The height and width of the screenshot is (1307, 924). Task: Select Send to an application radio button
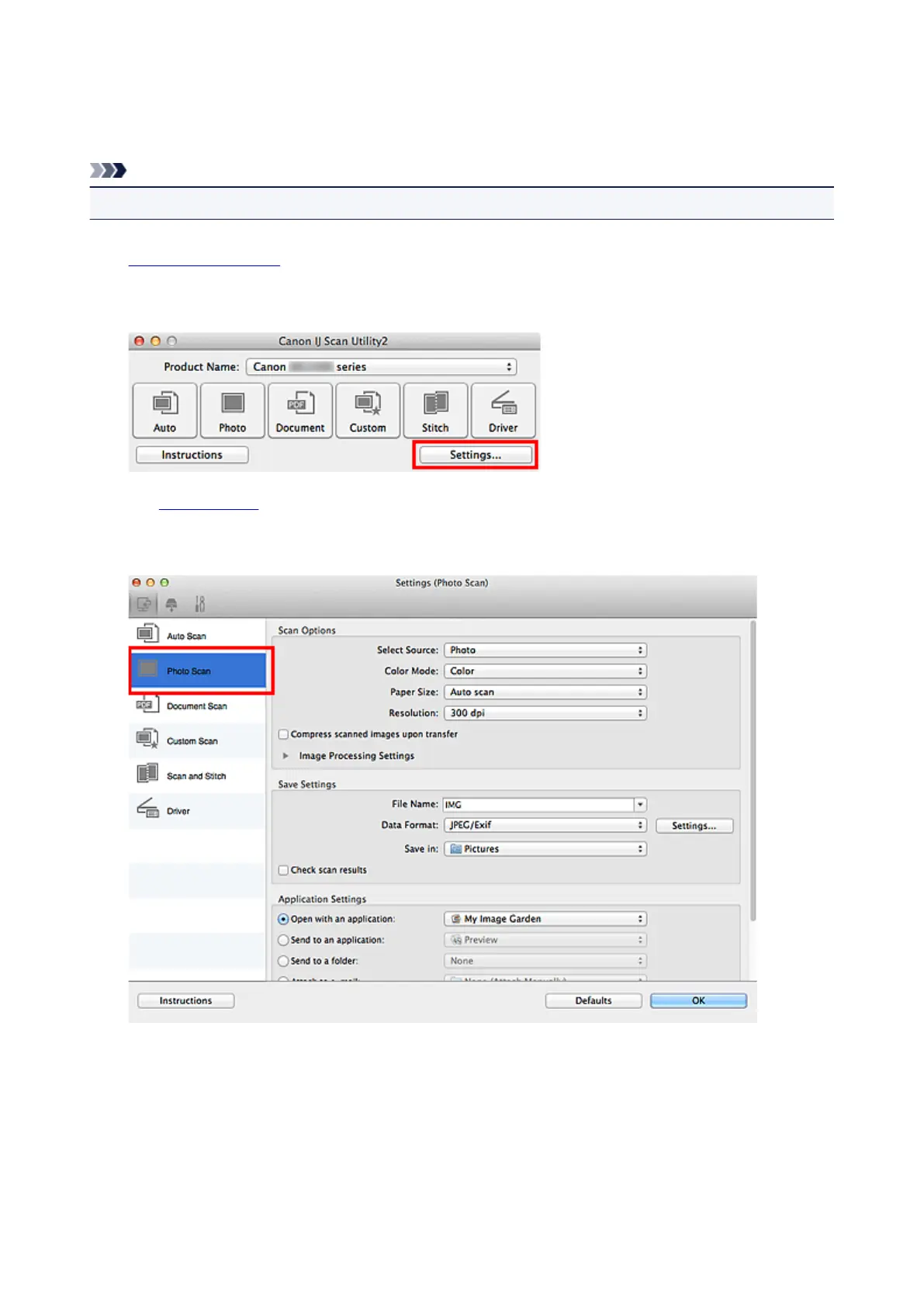click(284, 940)
